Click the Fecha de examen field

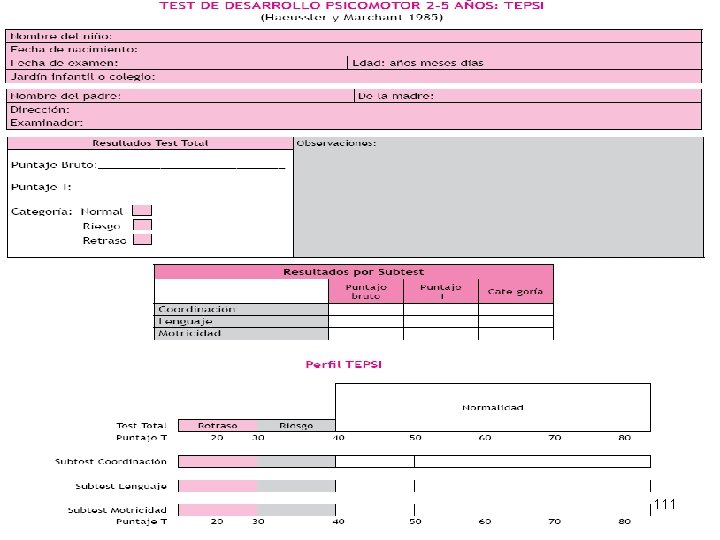pos(177,62)
